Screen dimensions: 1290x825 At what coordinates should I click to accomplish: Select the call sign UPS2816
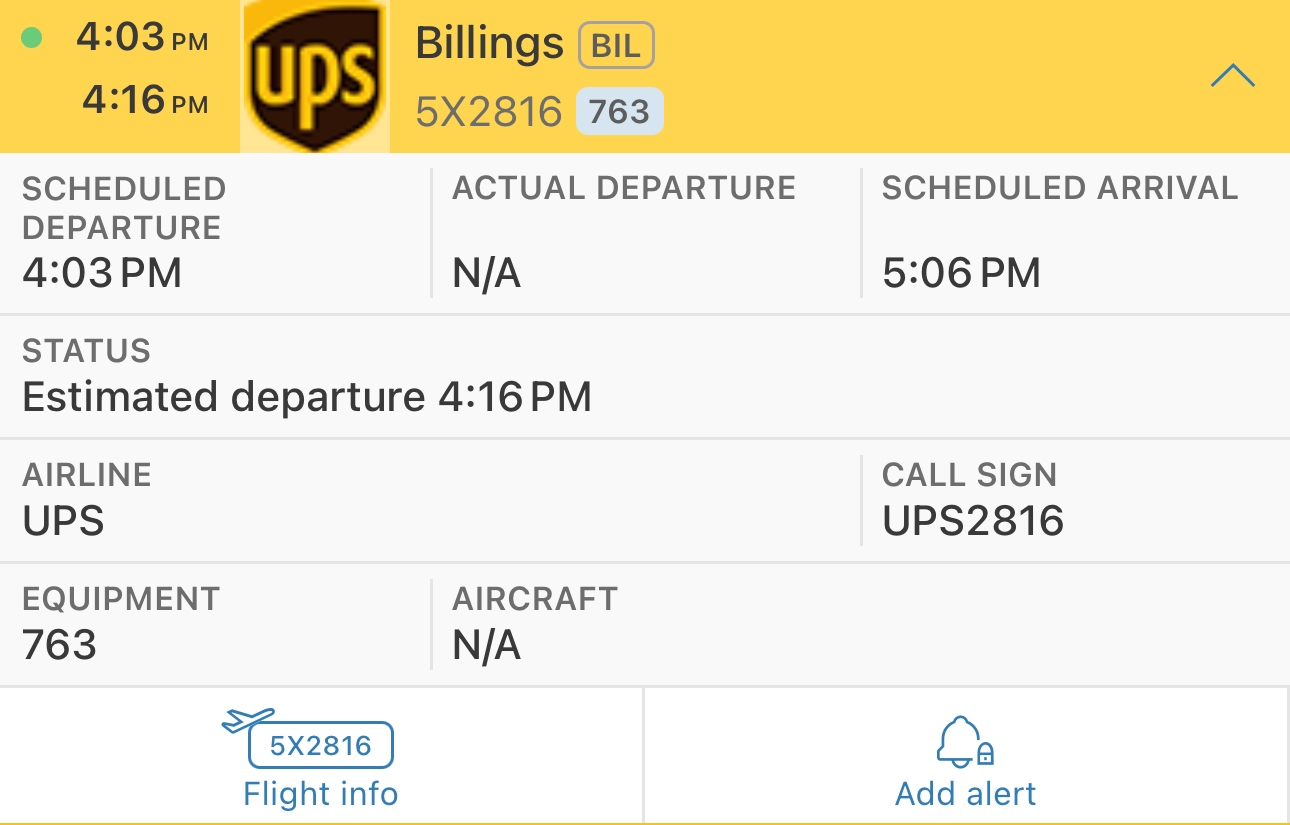972,521
